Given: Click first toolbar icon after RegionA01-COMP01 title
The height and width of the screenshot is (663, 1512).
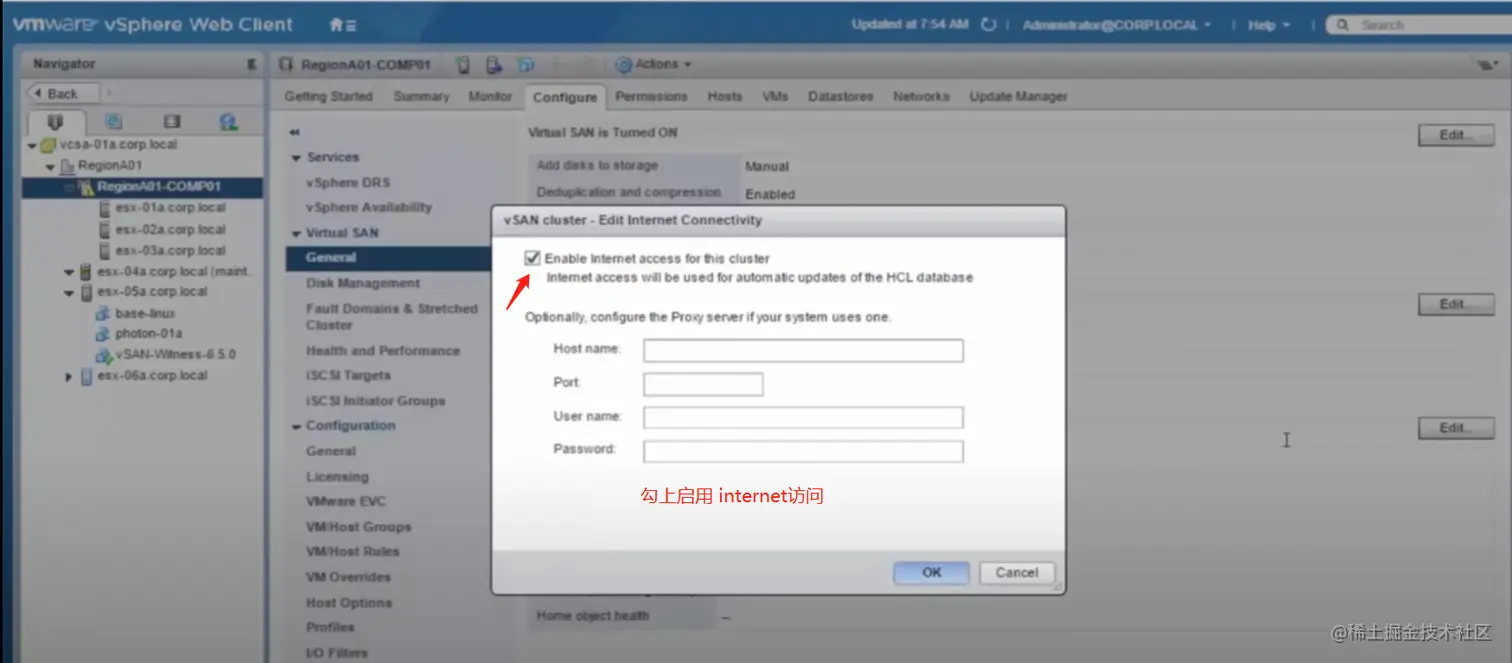Looking at the screenshot, I should 463,65.
